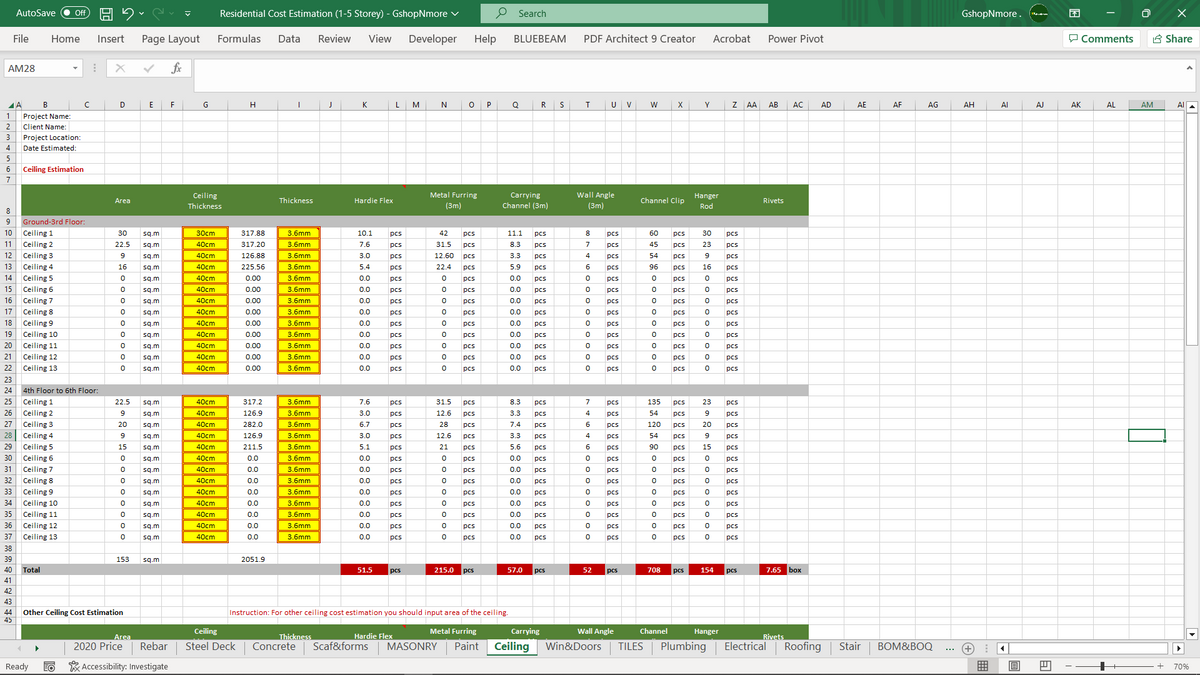Open the Comments pane button
The image size is (1200, 675).
tap(1100, 38)
